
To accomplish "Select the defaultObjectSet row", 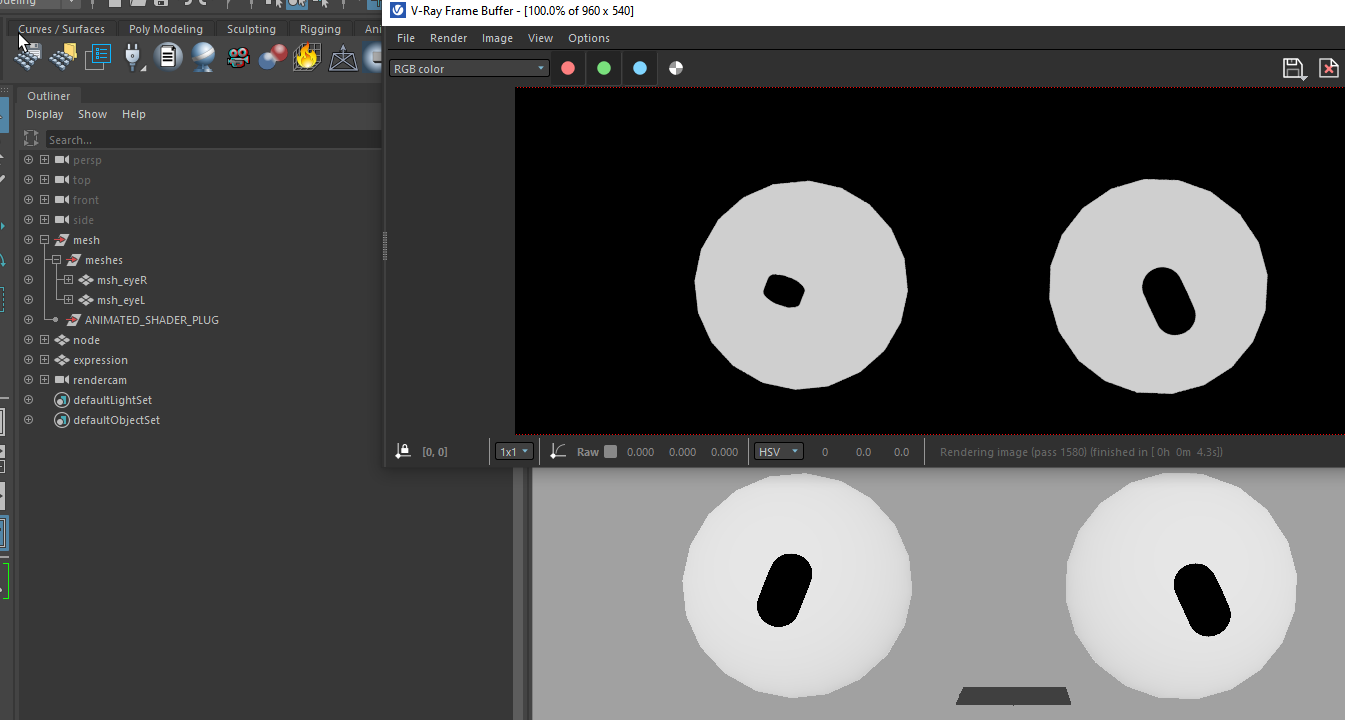I will [201, 420].
